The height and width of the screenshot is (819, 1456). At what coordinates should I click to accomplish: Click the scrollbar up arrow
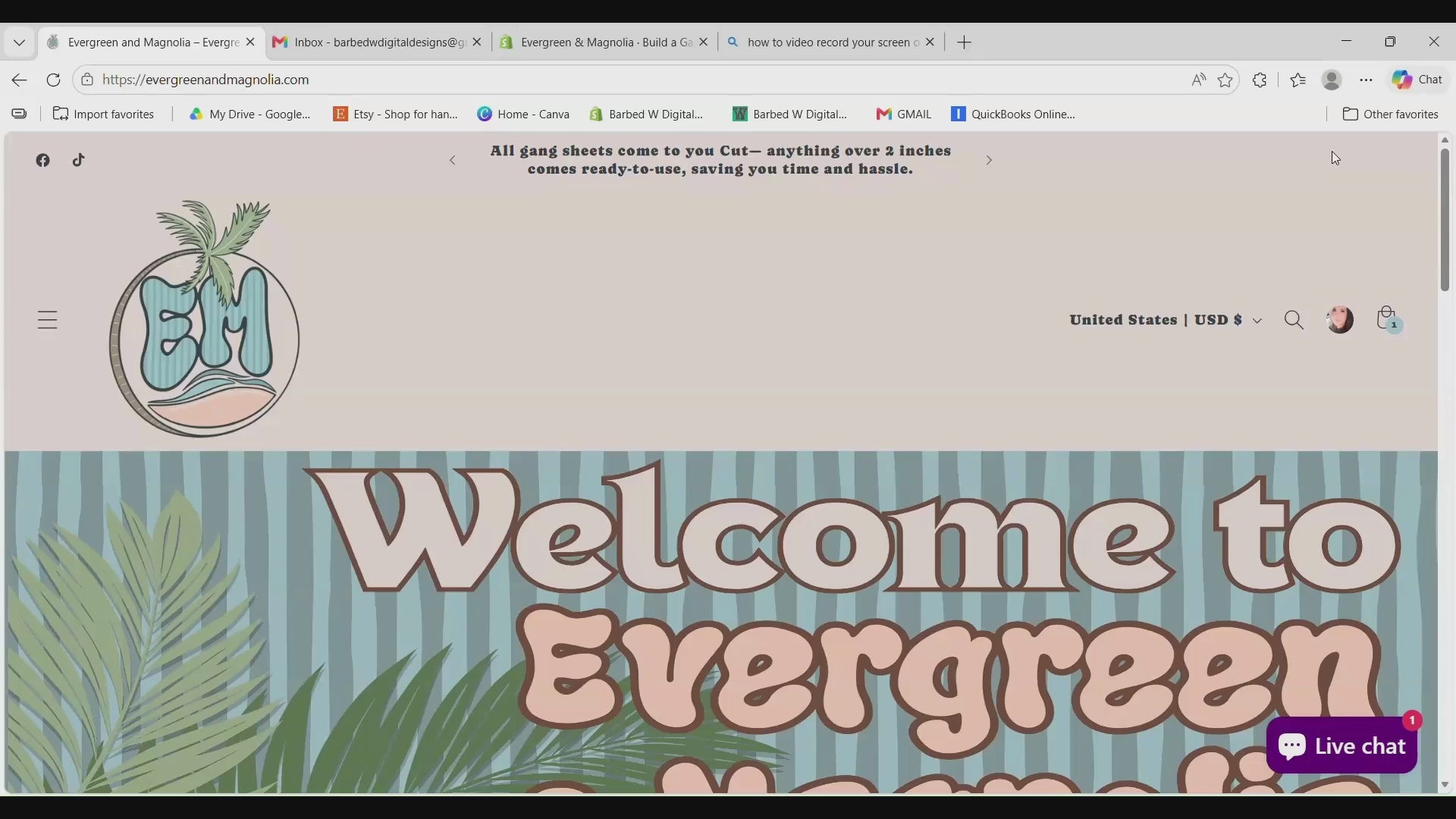[x=1445, y=140]
